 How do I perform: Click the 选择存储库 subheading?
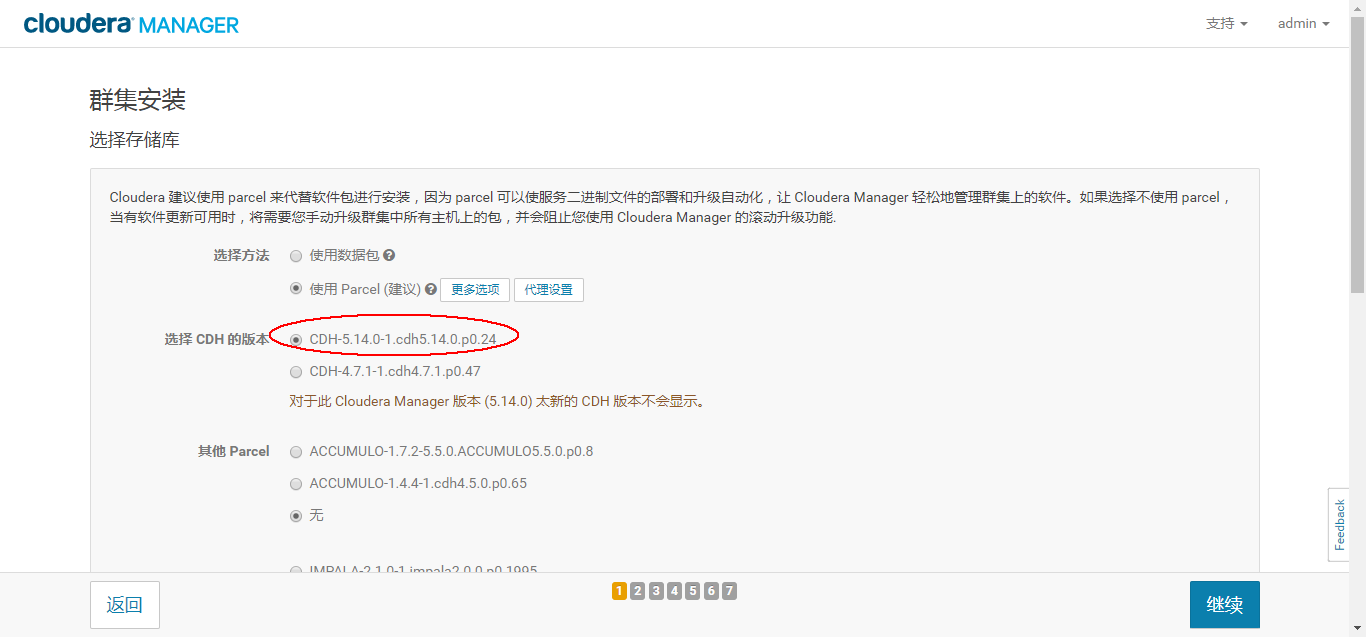(135, 141)
